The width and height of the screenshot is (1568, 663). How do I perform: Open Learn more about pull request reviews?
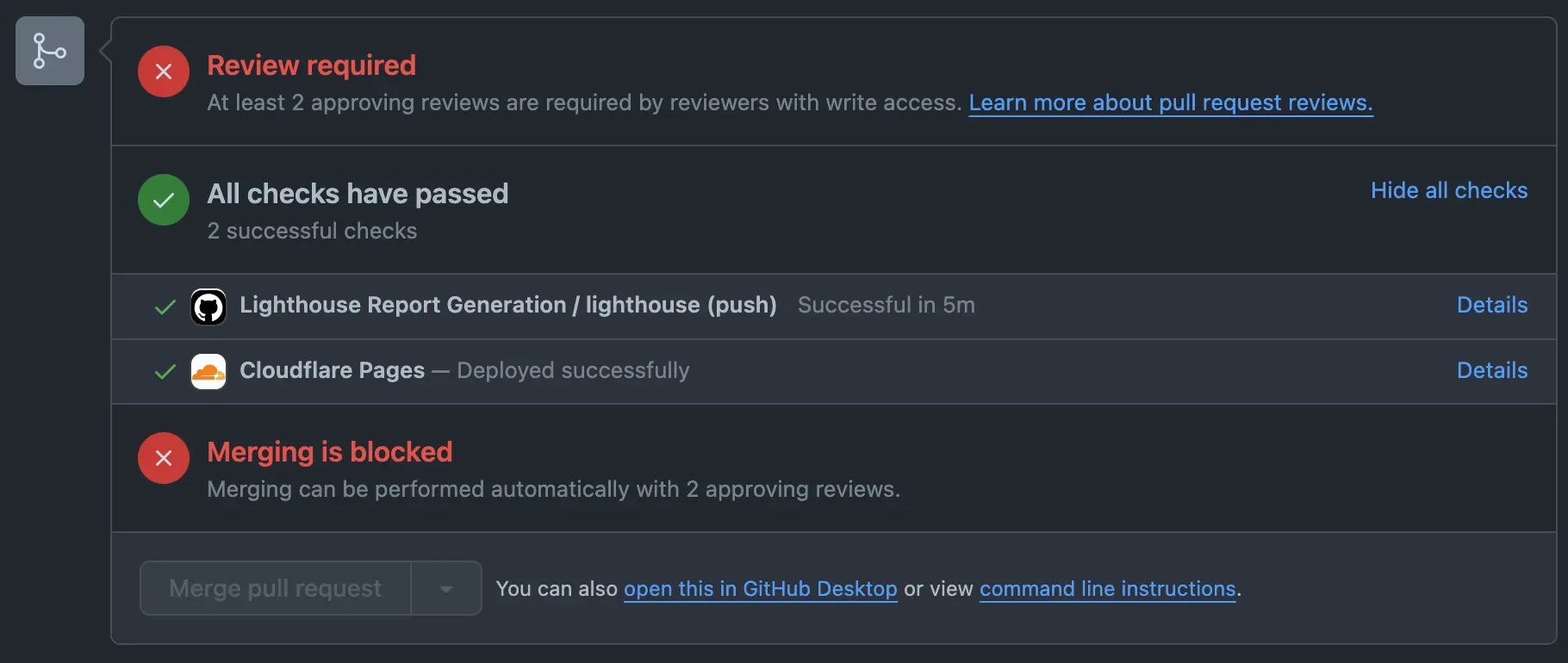tap(1170, 102)
